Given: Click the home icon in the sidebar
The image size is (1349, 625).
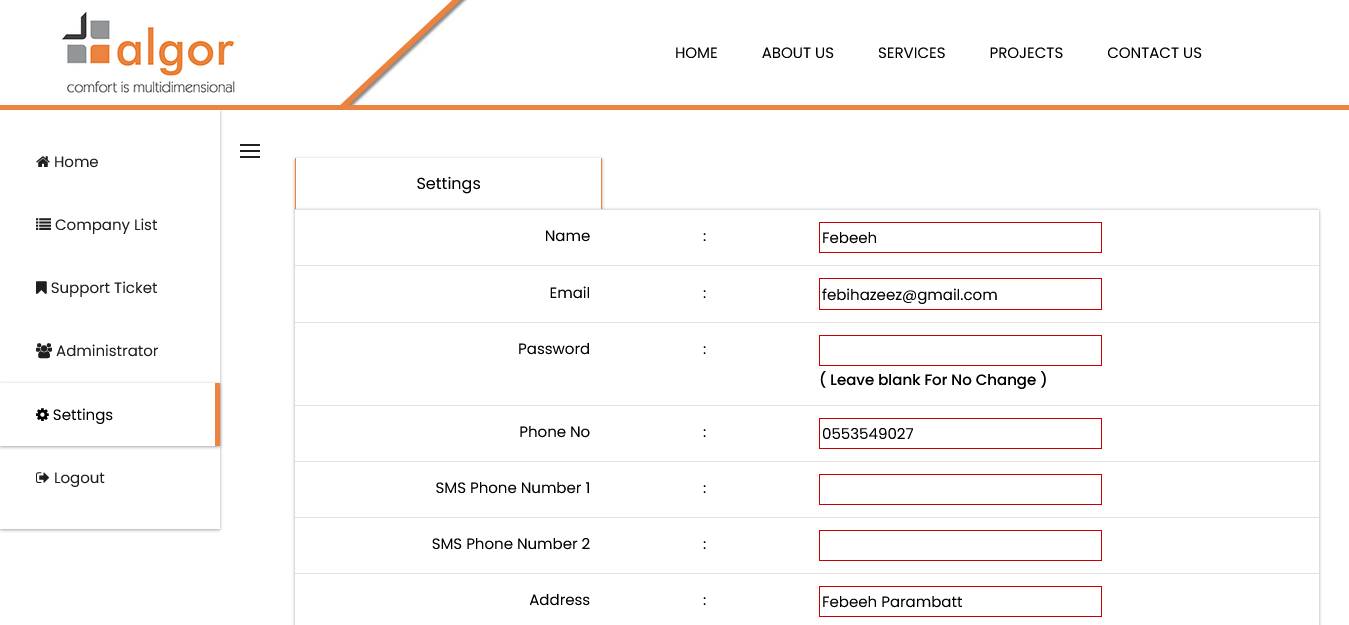Looking at the screenshot, I should point(43,162).
